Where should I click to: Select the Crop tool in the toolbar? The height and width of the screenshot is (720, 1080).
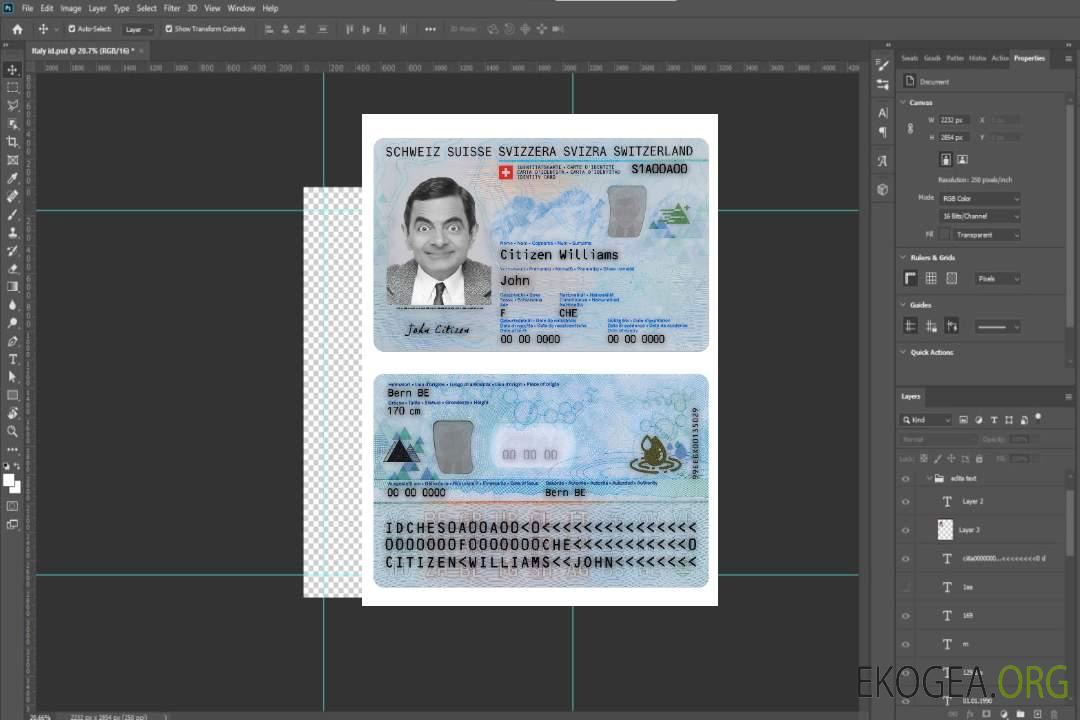[x=13, y=141]
